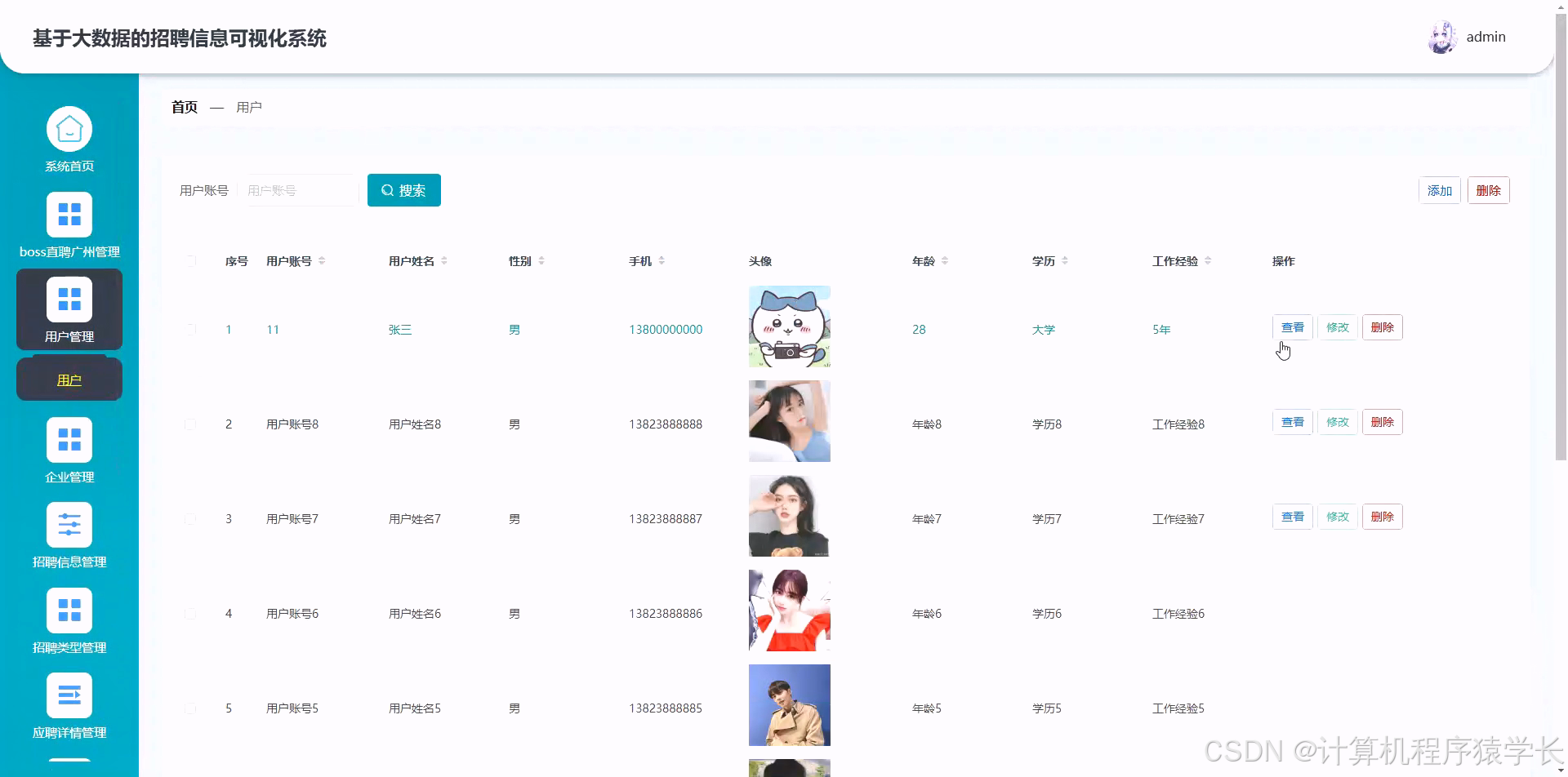The height and width of the screenshot is (777, 1568).
Task: Open the admin avatar in the top right
Action: click(x=1442, y=36)
